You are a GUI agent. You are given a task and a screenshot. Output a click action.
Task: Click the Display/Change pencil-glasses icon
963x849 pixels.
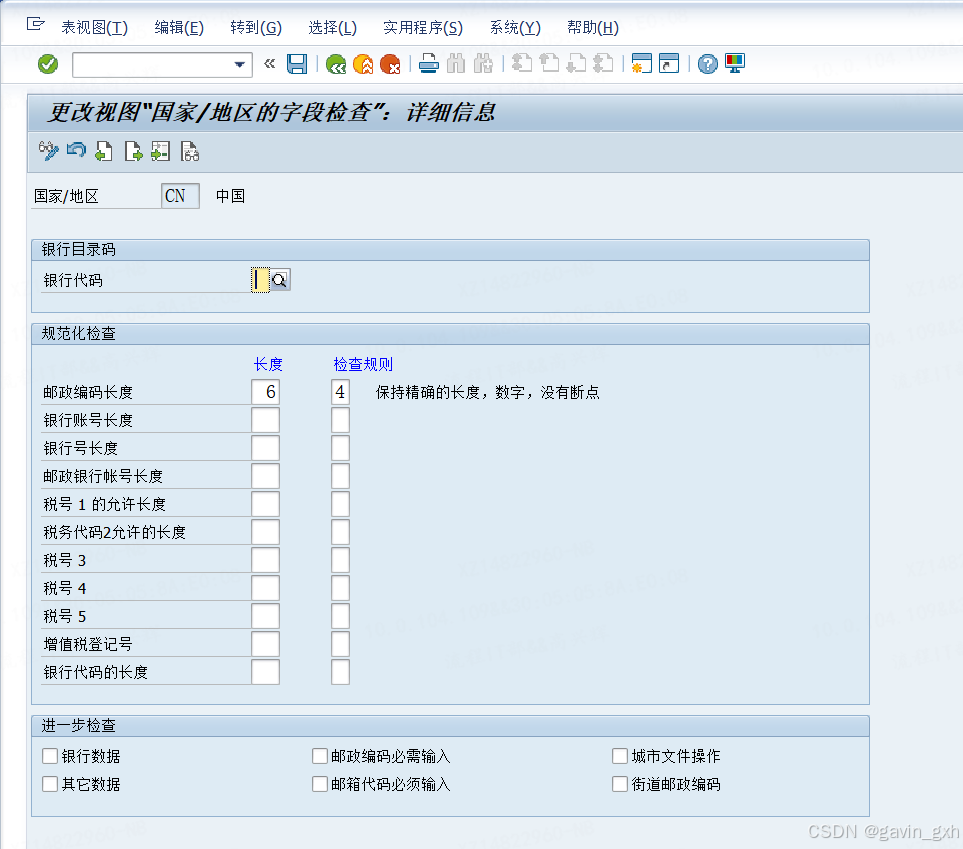click(47, 151)
